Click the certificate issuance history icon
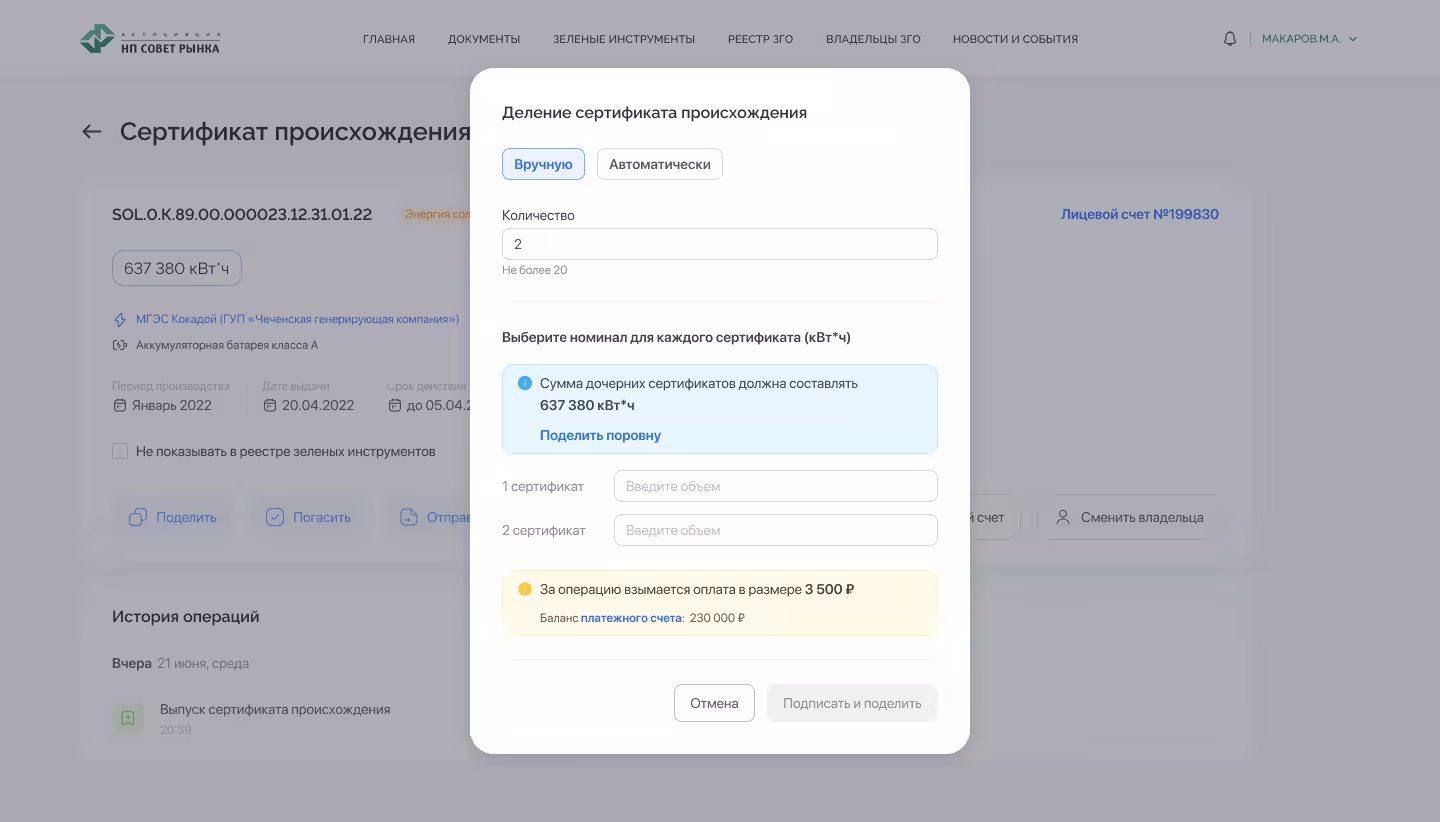 [x=128, y=717]
